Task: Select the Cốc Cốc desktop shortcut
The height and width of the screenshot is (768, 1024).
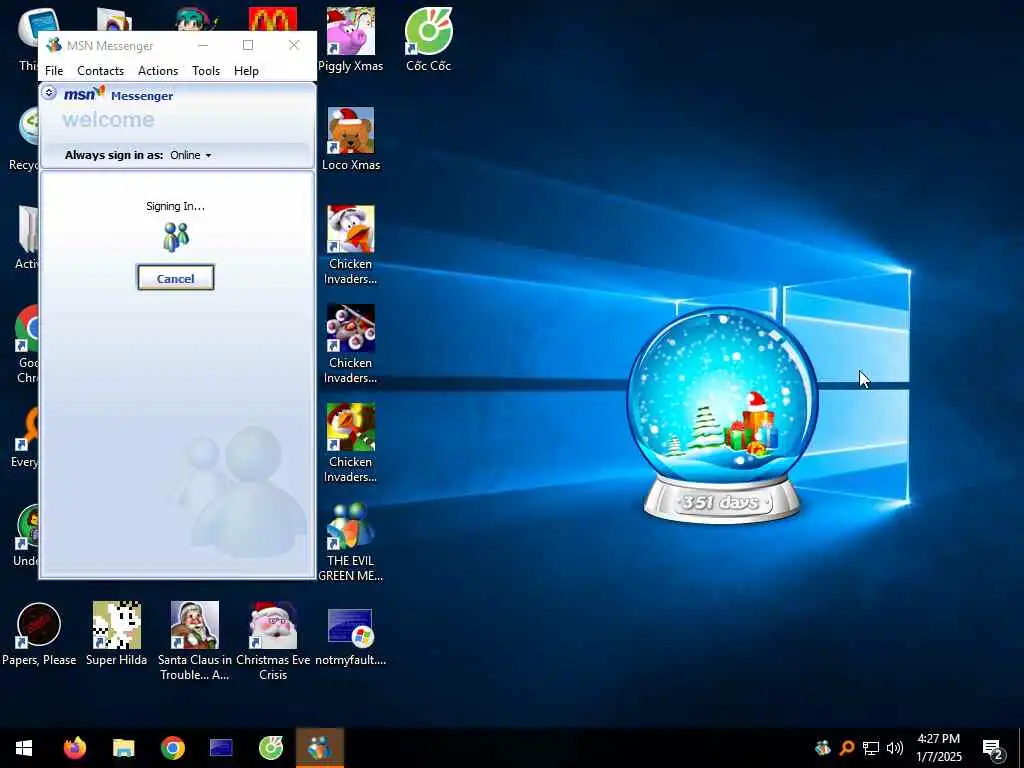Action: 428,39
